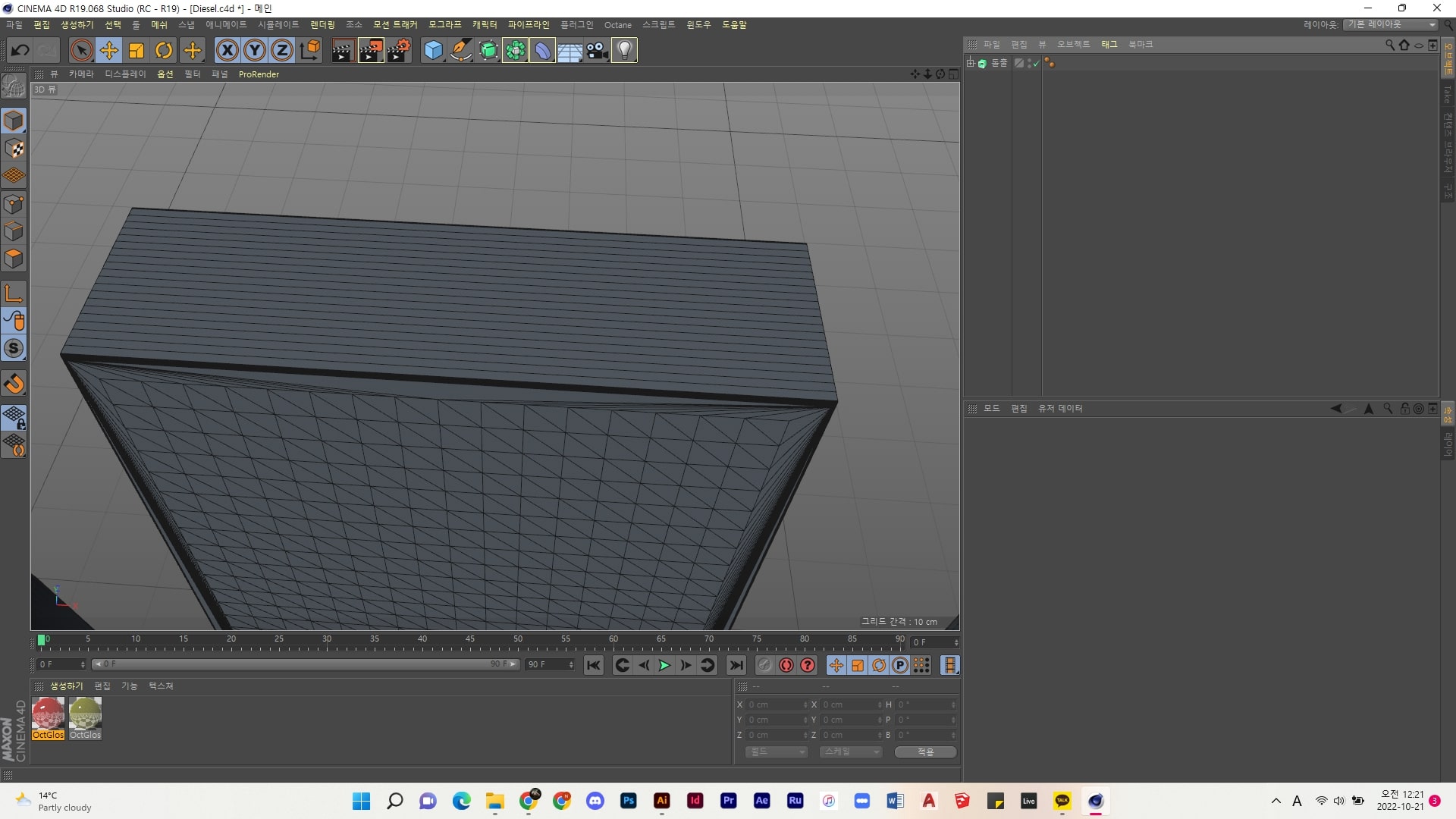The width and height of the screenshot is (1456, 819).
Task: Click the 적용 apply button
Action: [x=925, y=752]
